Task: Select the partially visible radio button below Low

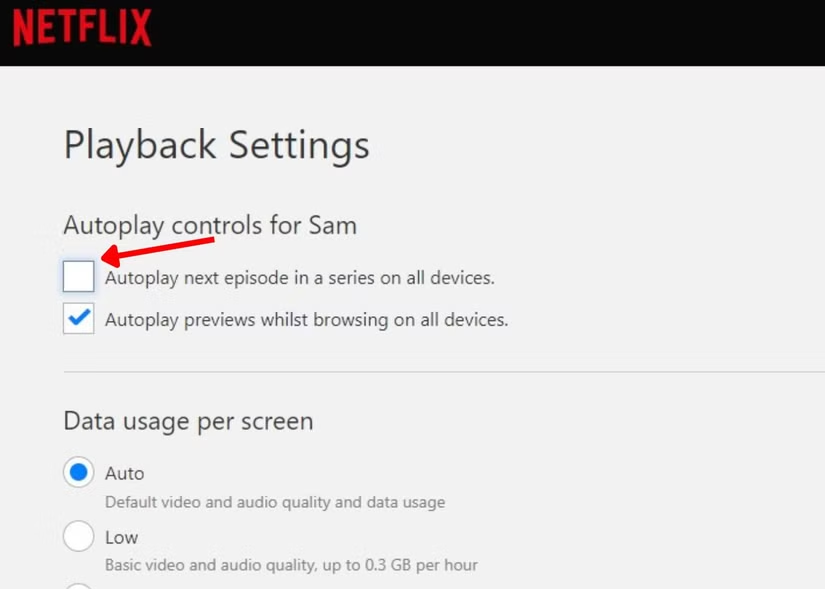Action: [79, 585]
